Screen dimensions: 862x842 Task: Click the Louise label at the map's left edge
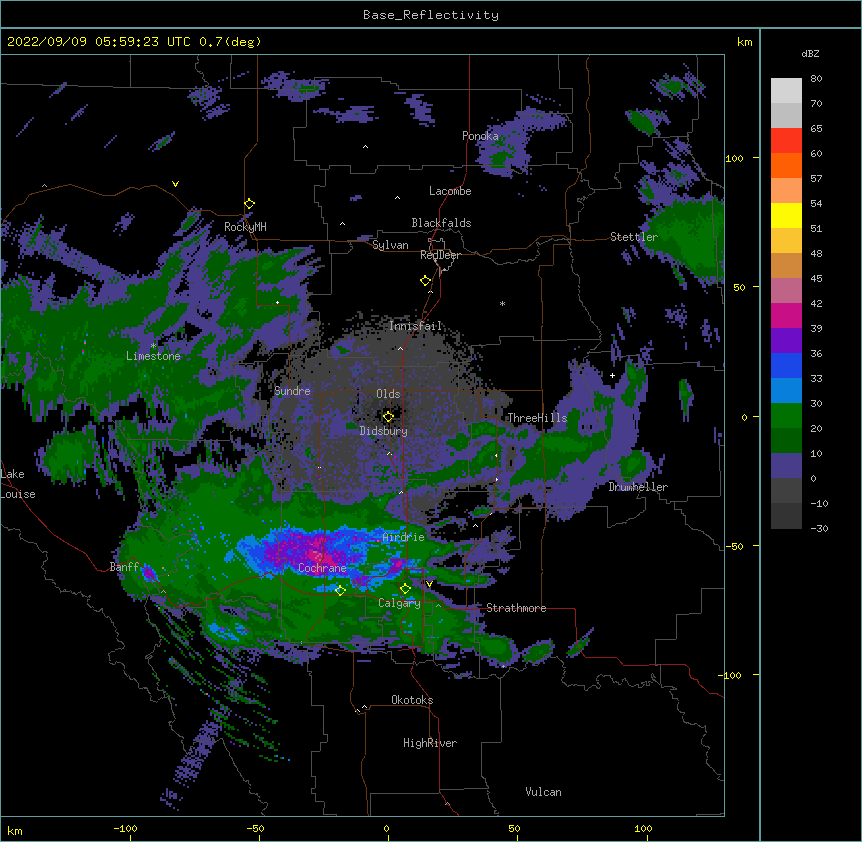click(x=18, y=494)
